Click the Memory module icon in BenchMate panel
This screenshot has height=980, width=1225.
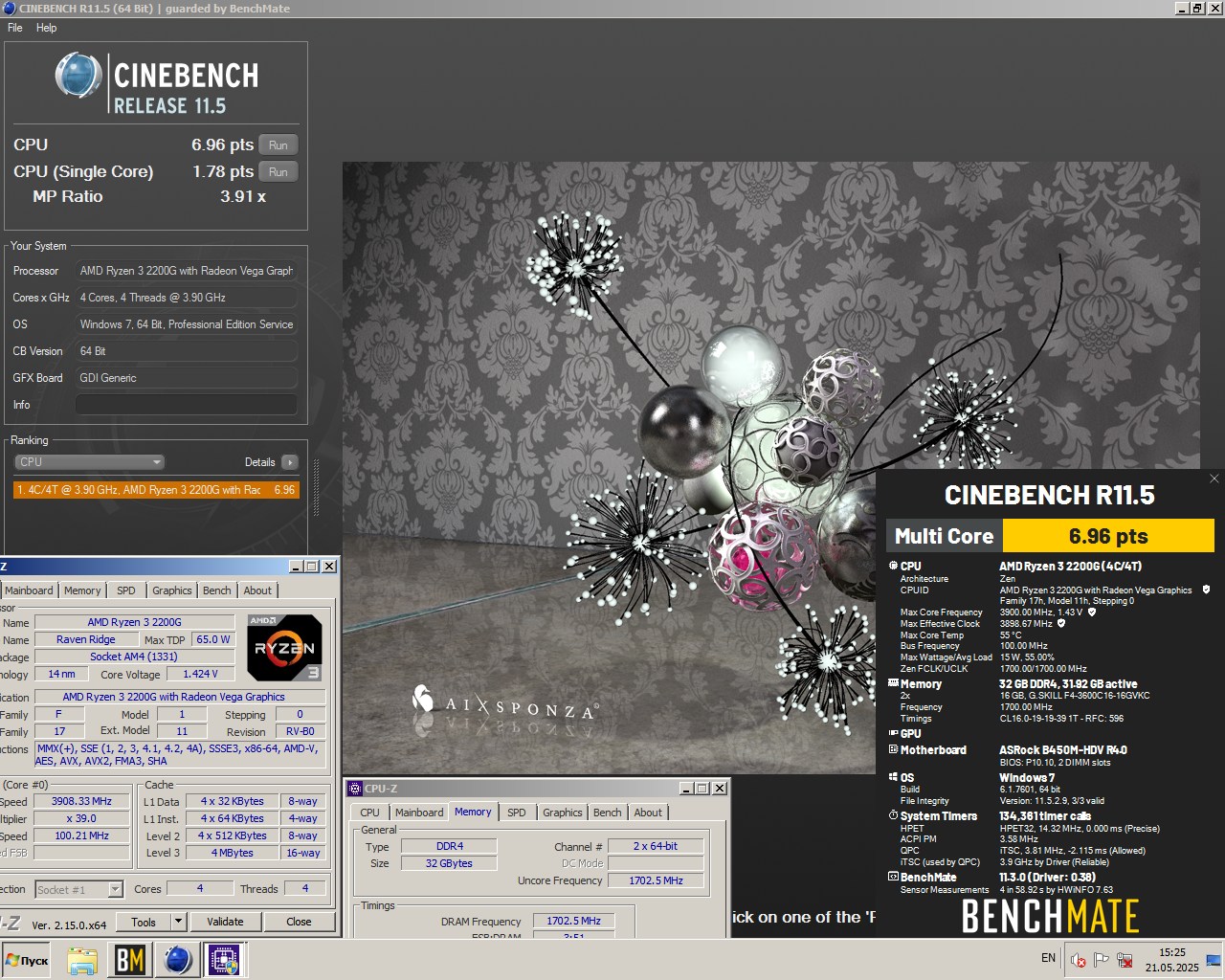[x=893, y=683]
